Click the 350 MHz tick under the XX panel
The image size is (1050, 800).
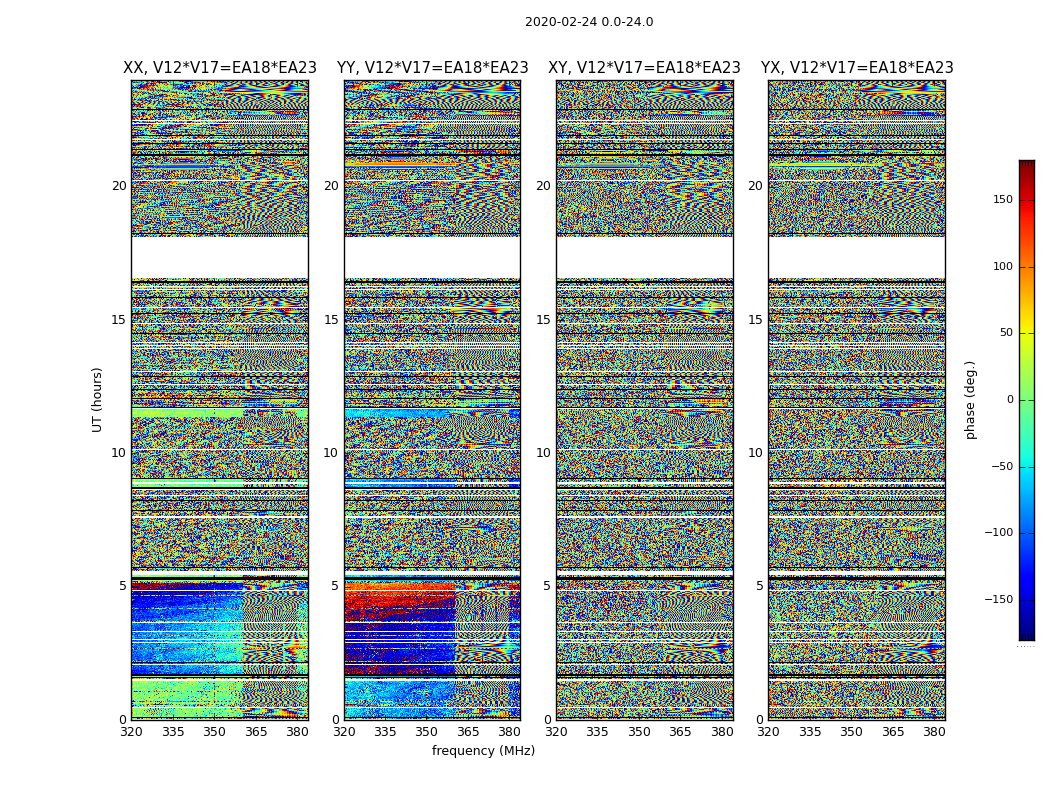point(214,732)
